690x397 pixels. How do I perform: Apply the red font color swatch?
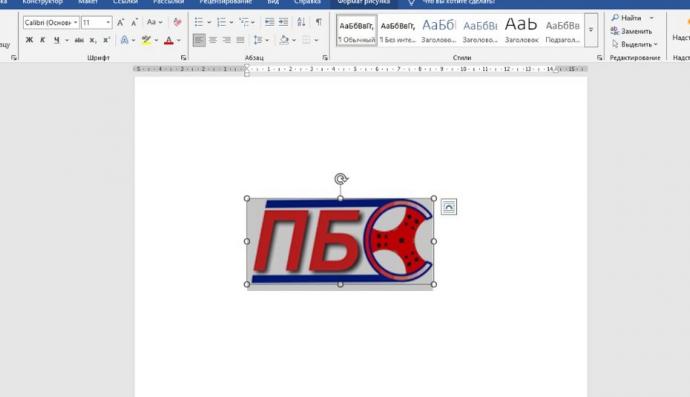tap(169, 40)
